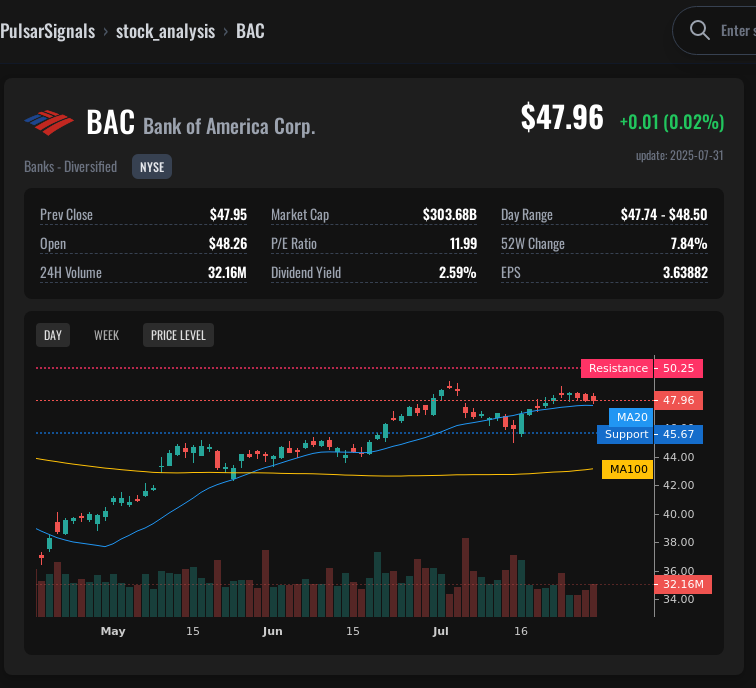Click the Market Cap label
Viewport: 756px width, 688px height.
(300, 215)
